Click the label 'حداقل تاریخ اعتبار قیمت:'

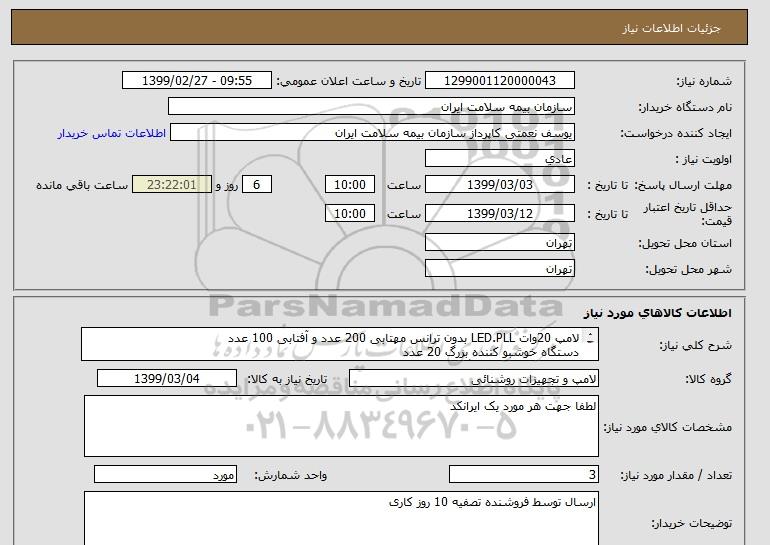(688, 214)
